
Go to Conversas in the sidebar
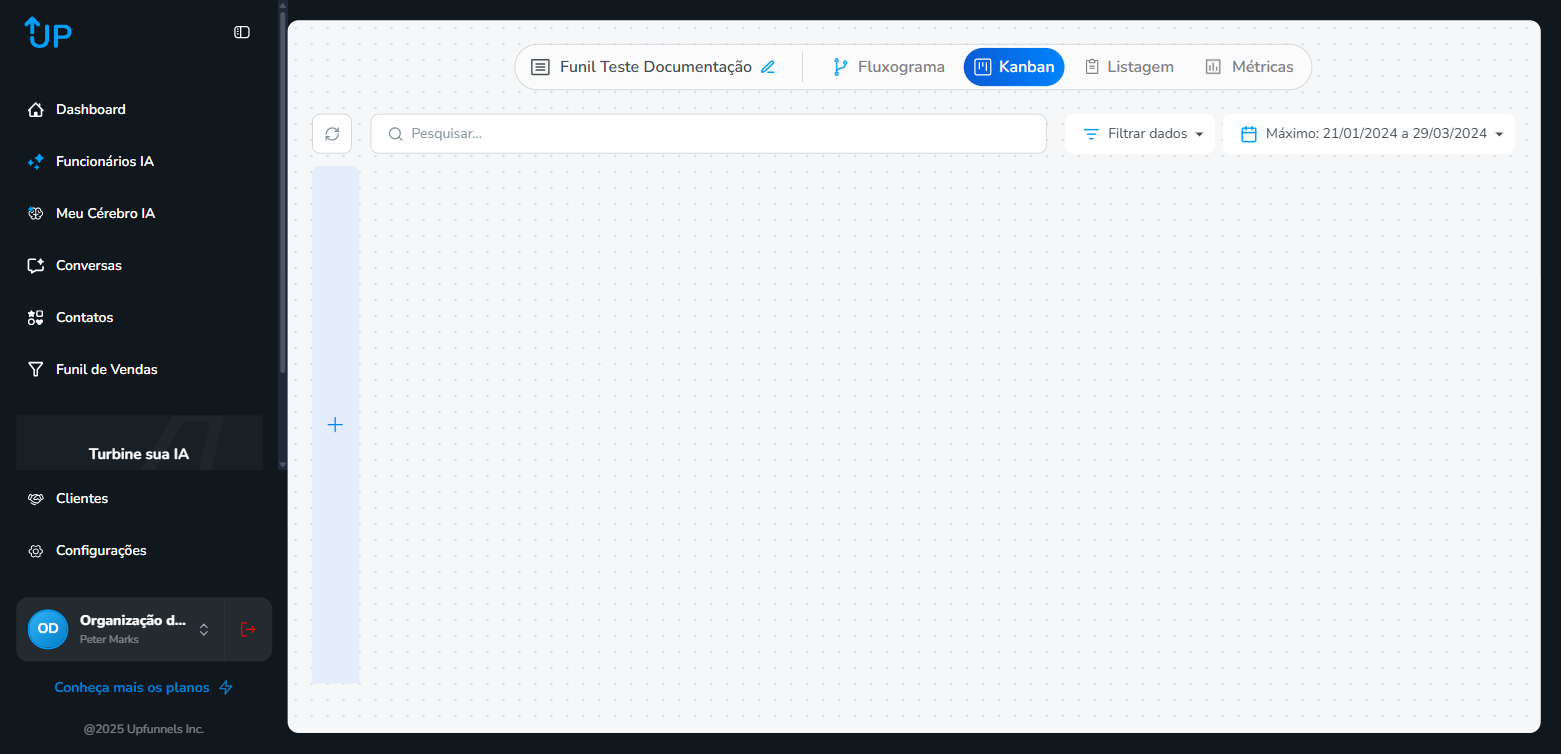pyautogui.click(x=88, y=265)
